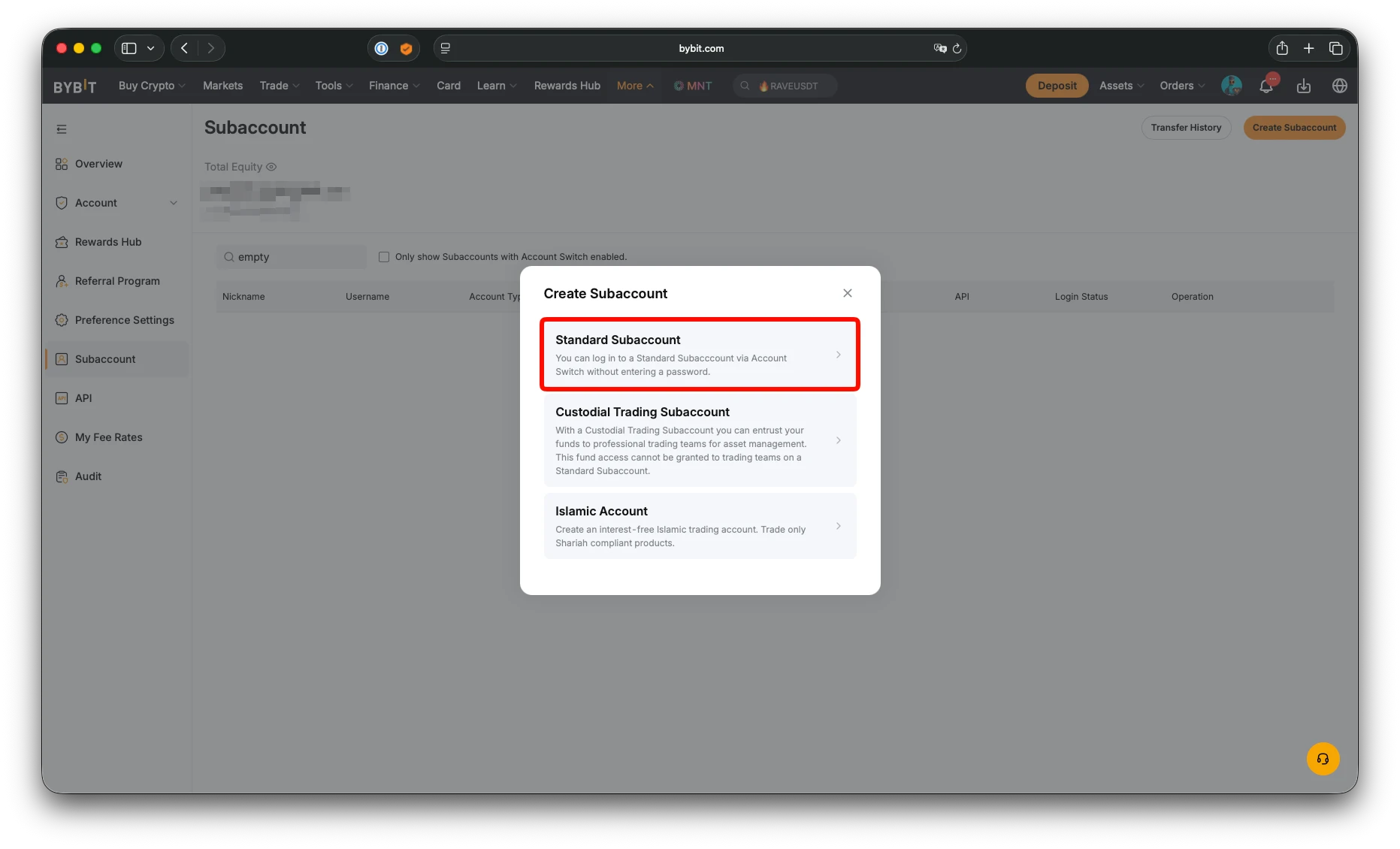Open the Markets menu item
The width and height of the screenshot is (1400, 849).
coord(222,86)
